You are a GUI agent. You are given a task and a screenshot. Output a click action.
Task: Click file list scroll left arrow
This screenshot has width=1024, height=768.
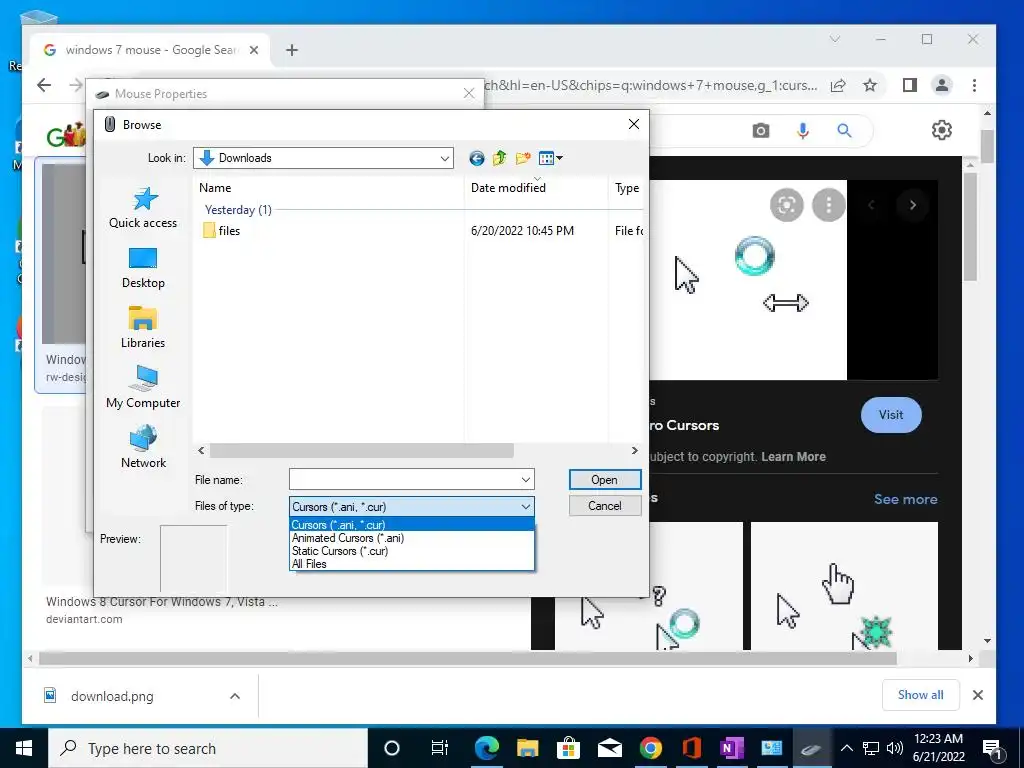point(201,451)
